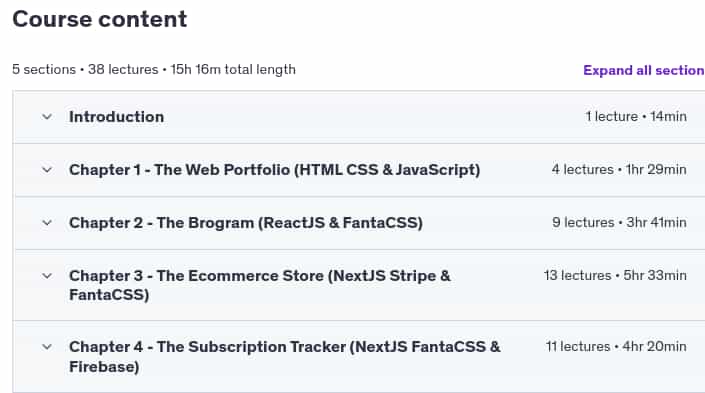
Task: Expand Chapter 1 chevron arrow
Action: [47, 170]
